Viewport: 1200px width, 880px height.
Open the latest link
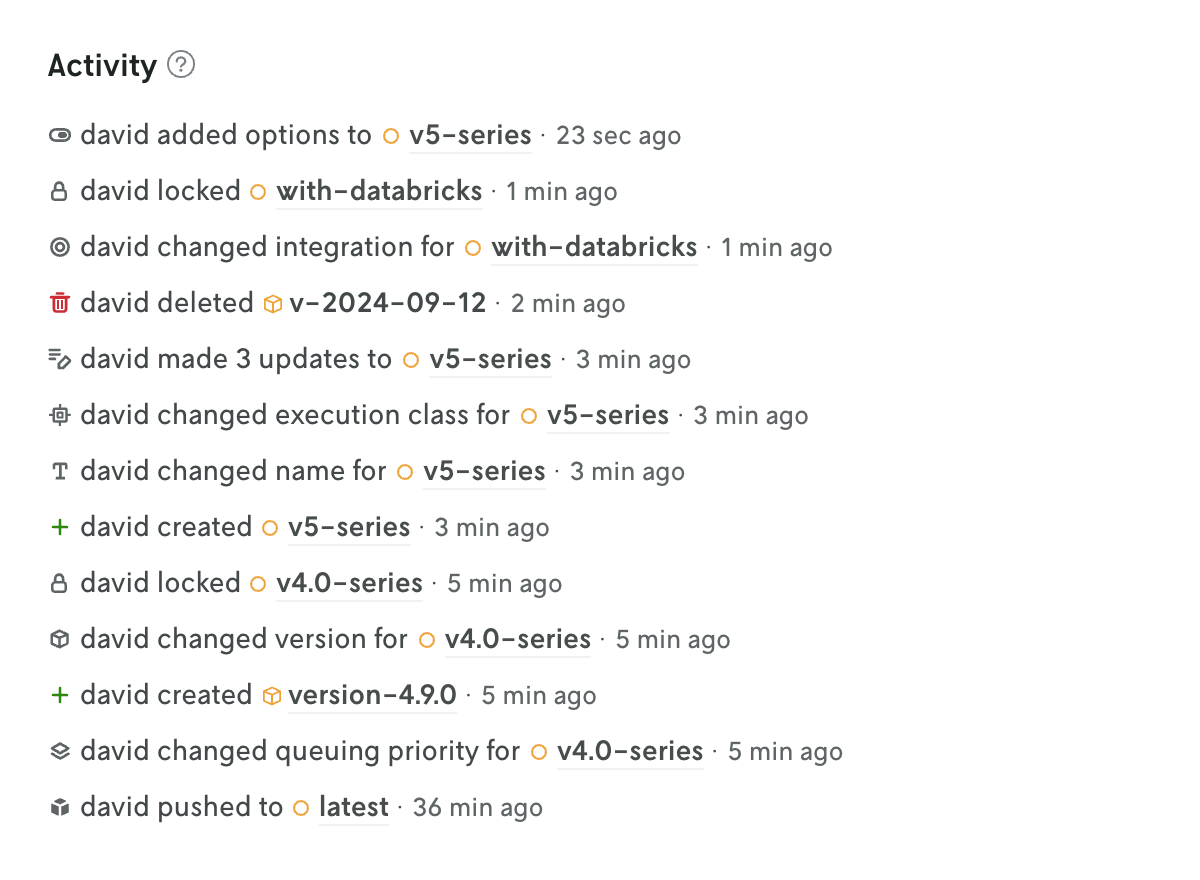tap(353, 807)
